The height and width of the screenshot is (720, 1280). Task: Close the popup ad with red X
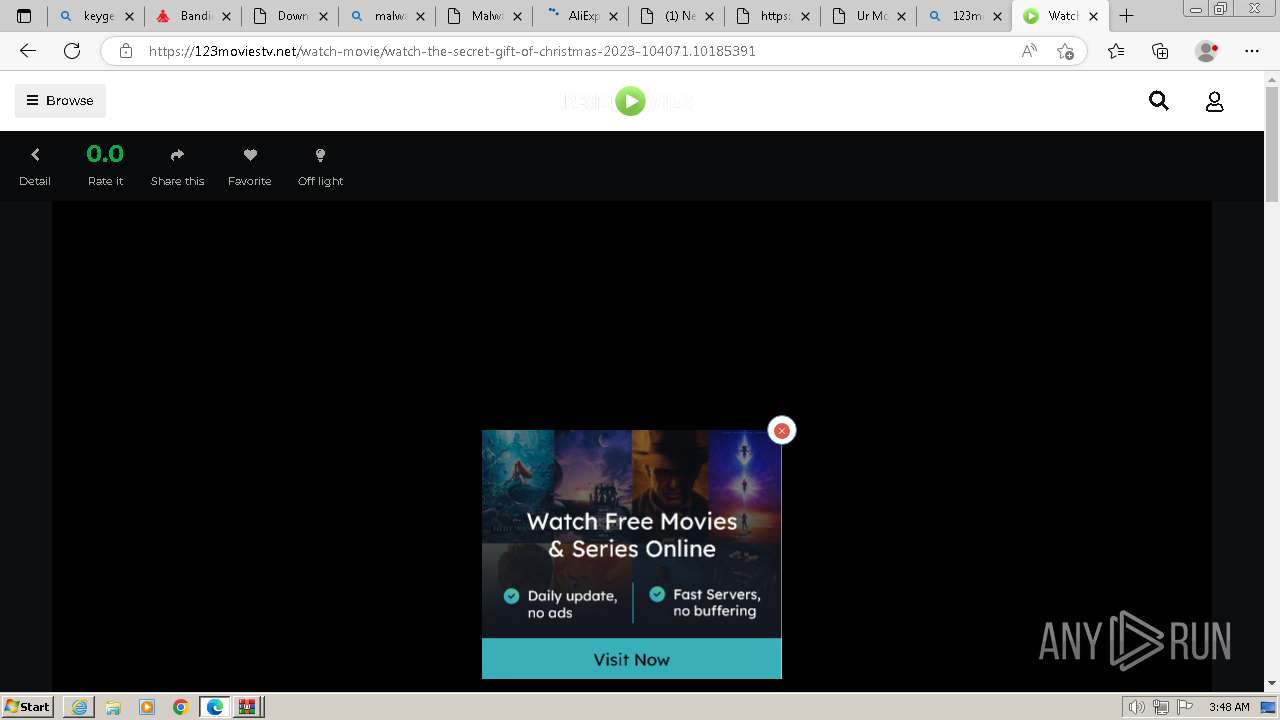point(782,430)
